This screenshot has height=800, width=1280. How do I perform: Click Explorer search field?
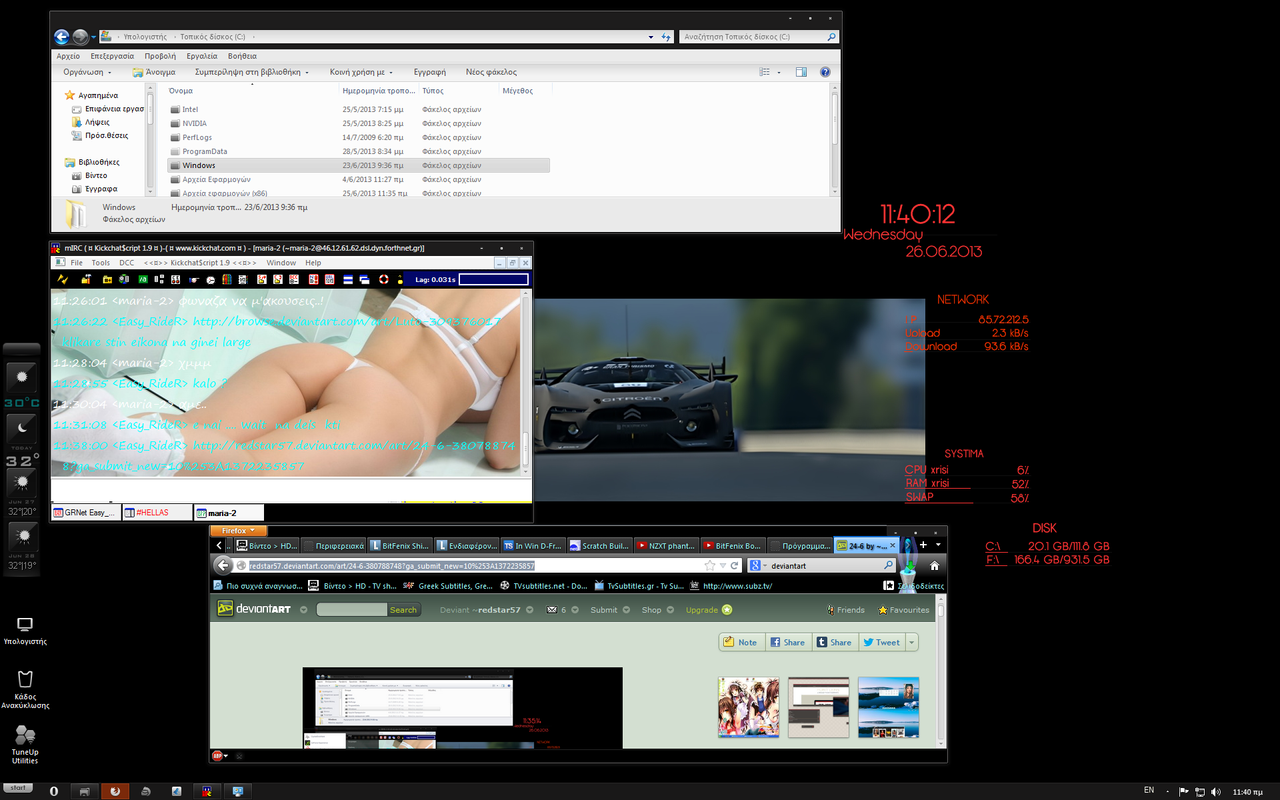[758, 37]
